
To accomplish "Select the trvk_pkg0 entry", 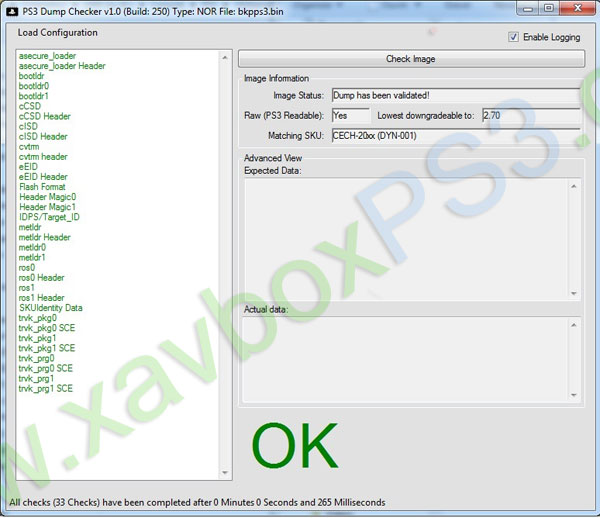I will [x=38, y=318].
